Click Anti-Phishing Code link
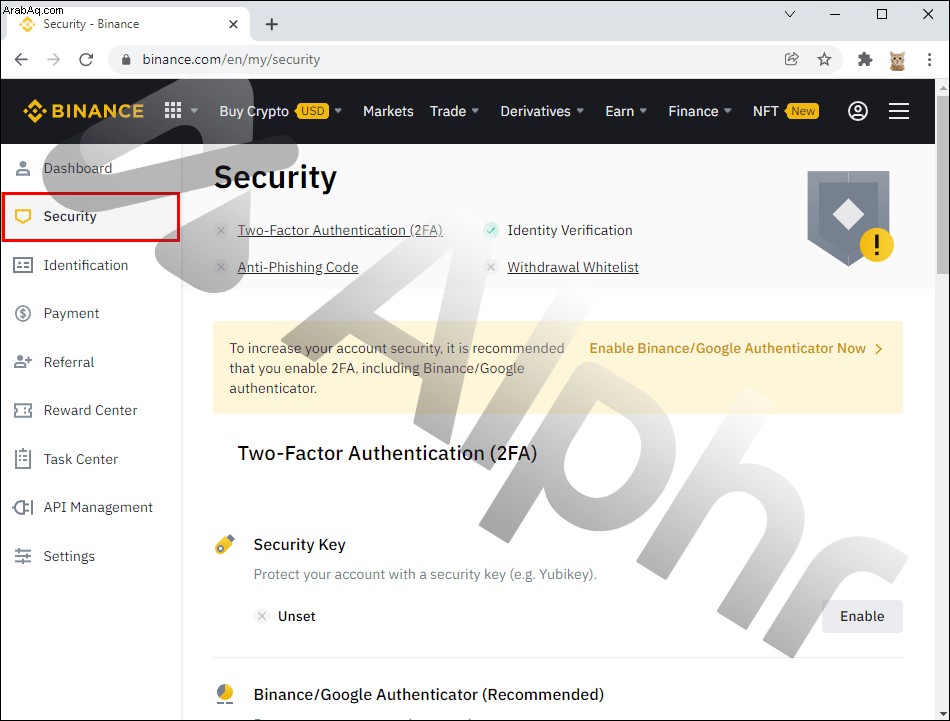 click(x=297, y=267)
